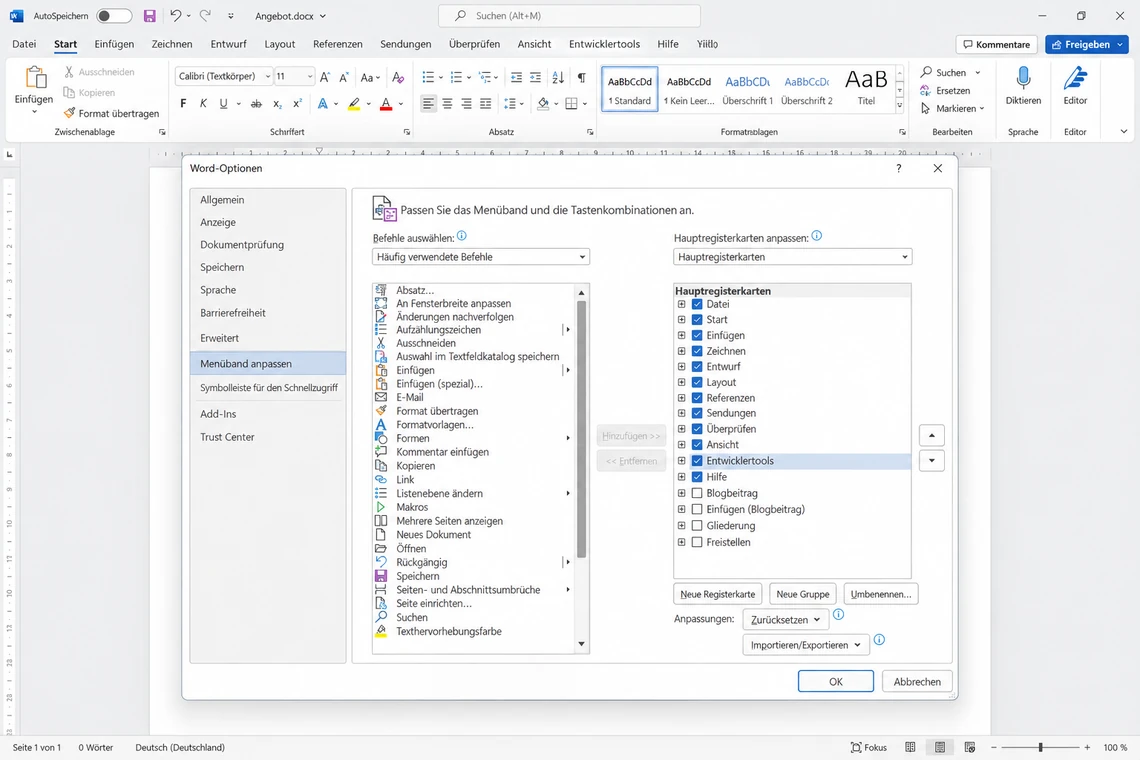The height and width of the screenshot is (760, 1140).
Task: Open help with the question mark icon
Action: 899,168
